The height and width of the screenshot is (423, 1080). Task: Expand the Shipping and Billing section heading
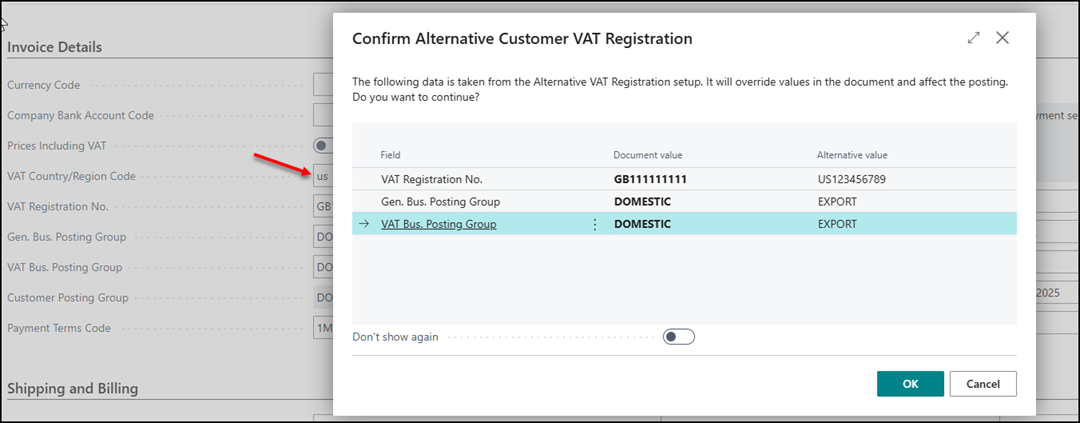pos(72,388)
